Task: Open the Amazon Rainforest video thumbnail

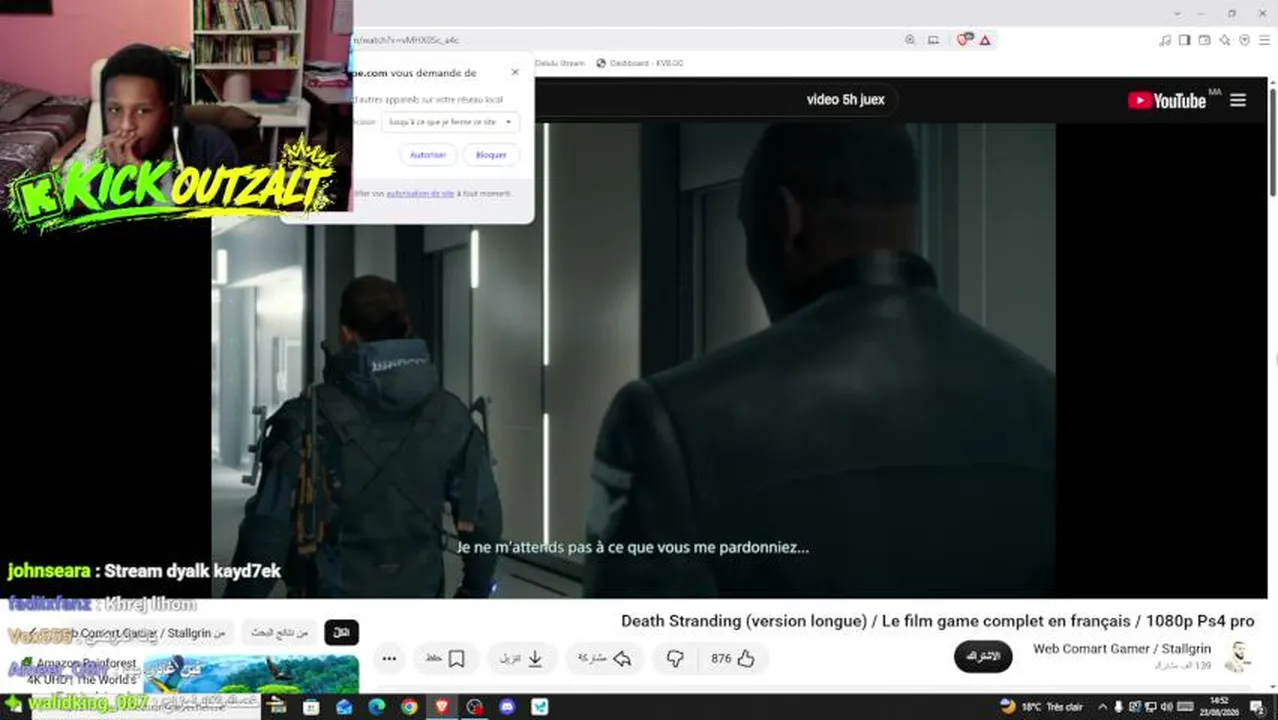Action: (x=251, y=674)
